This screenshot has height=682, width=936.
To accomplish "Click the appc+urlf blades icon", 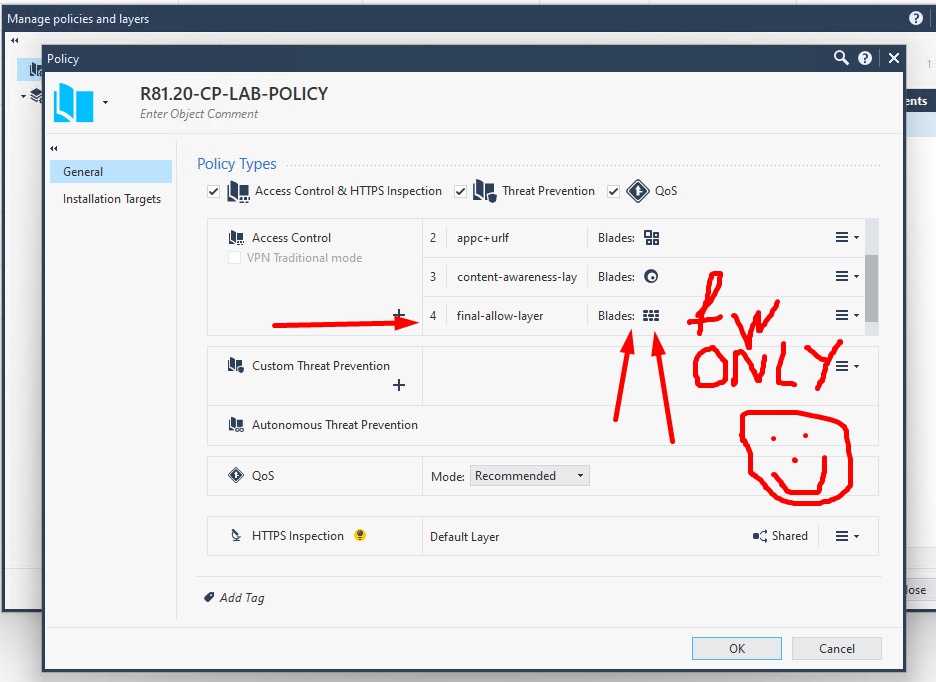I will pos(651,238).
